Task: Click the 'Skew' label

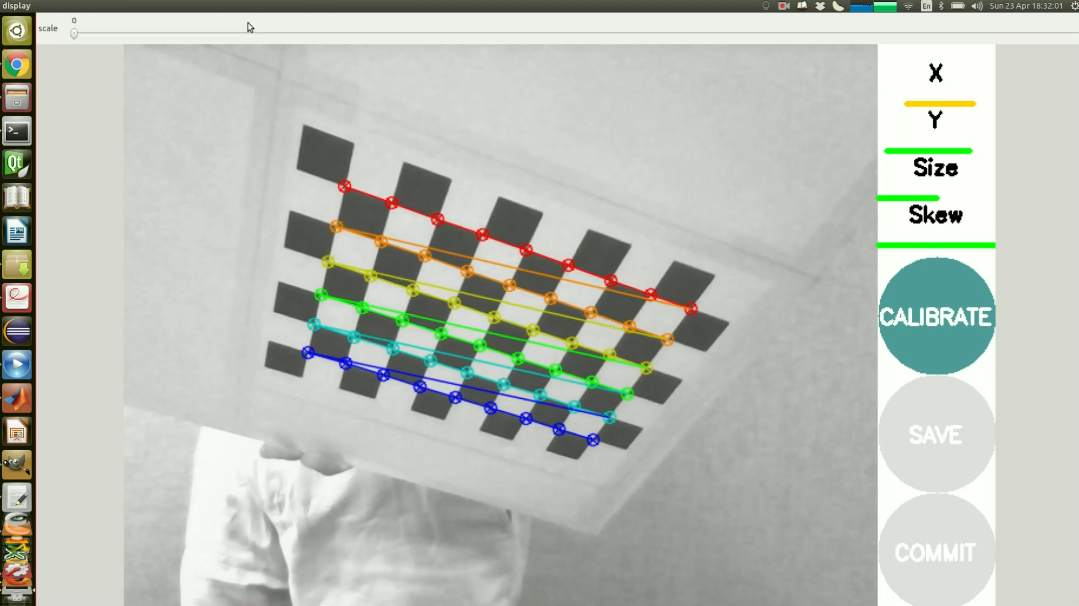Action: pos(936,215)
